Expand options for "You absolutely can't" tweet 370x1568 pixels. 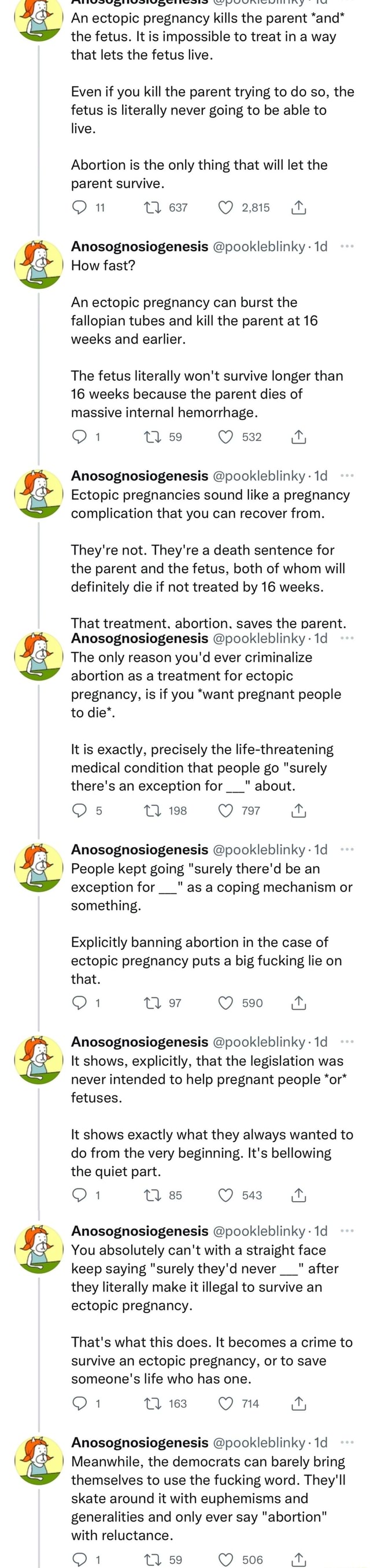point(347,1231)
